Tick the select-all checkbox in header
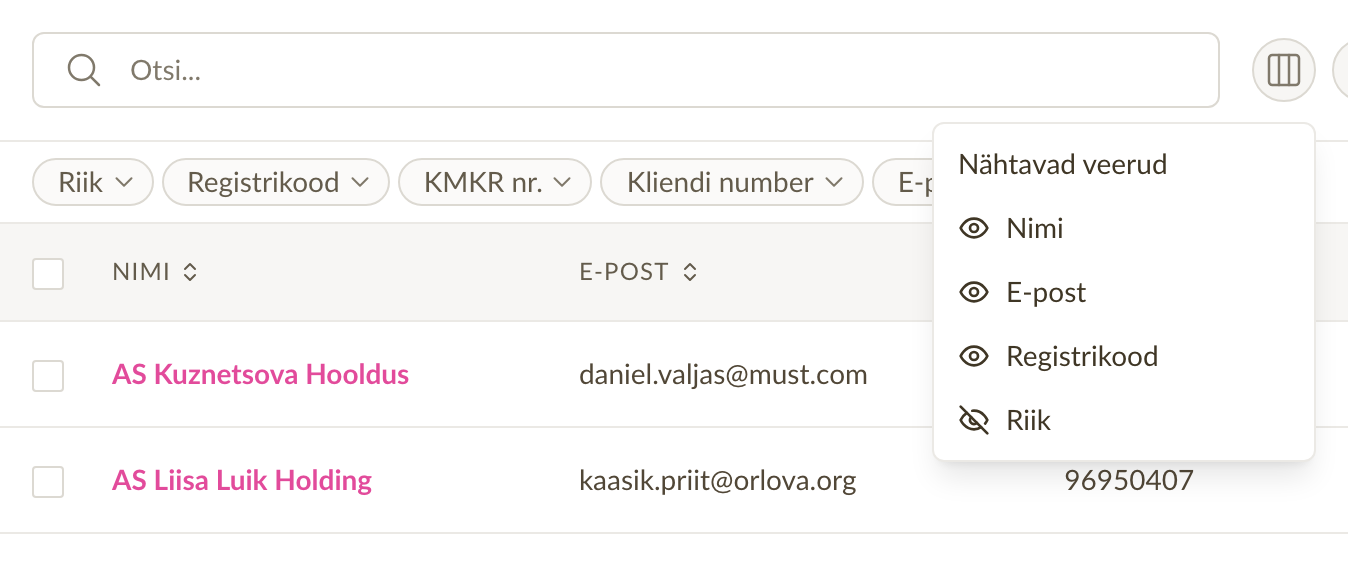The width and height of the screenshot is (1348, 564). 48,273
